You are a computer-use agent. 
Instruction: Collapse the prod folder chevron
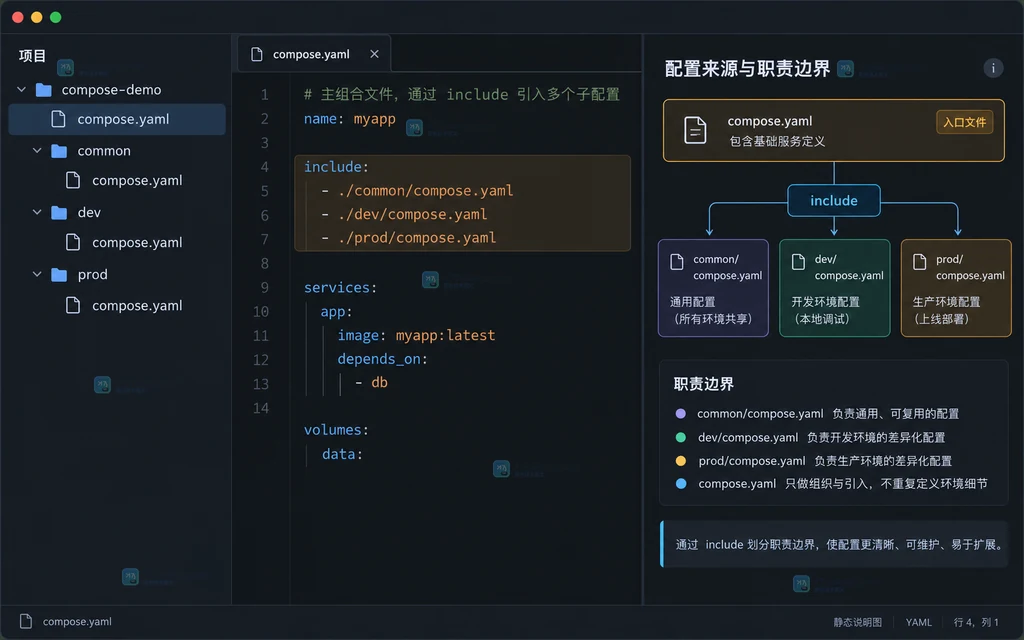coord(37,274)
